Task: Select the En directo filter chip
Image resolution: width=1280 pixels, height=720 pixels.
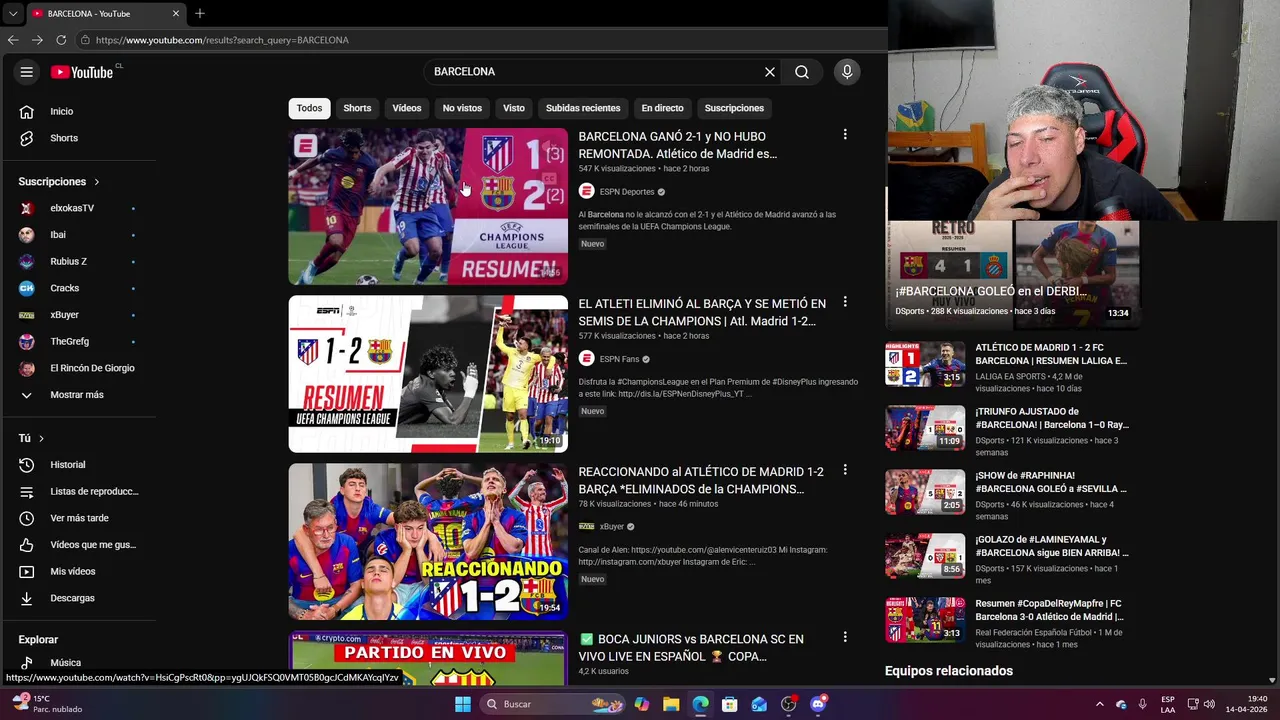Action: click(662, 108)
